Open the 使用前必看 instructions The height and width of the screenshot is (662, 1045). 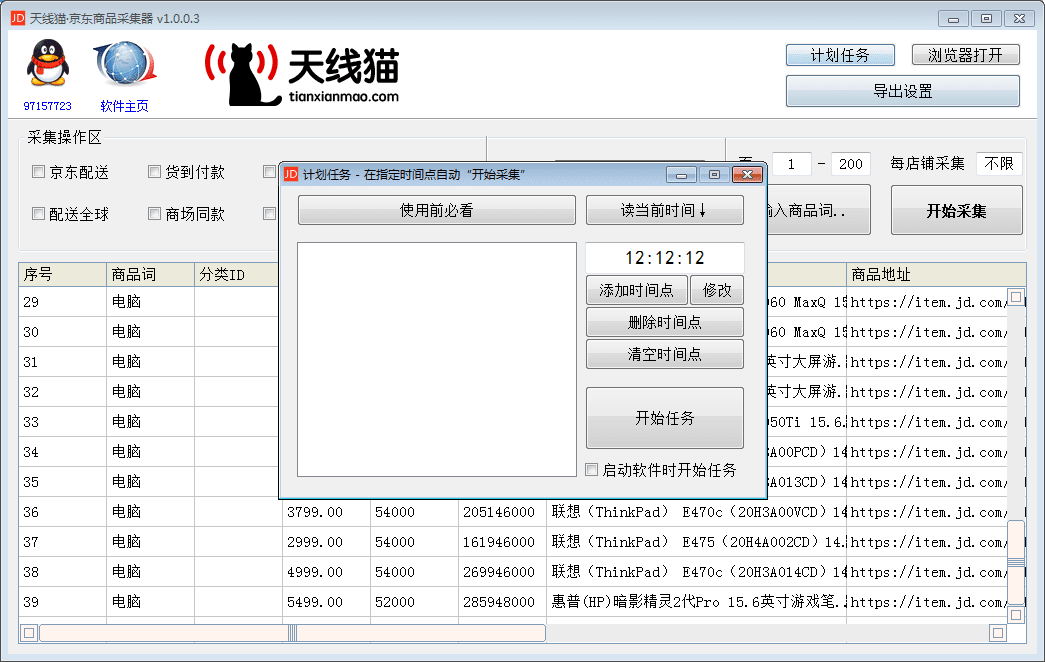pyautogui.click(x=437, y=210)
